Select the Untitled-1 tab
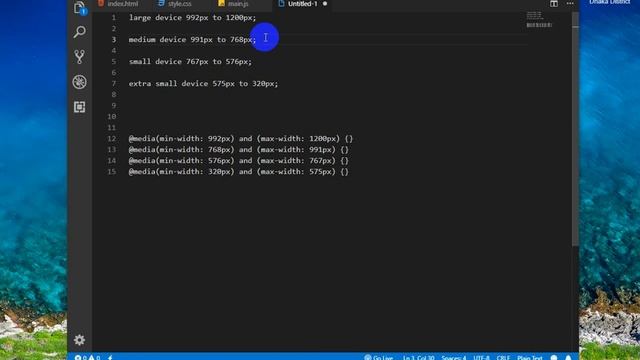This screenshot has height=360, width=640. point(302,4)
